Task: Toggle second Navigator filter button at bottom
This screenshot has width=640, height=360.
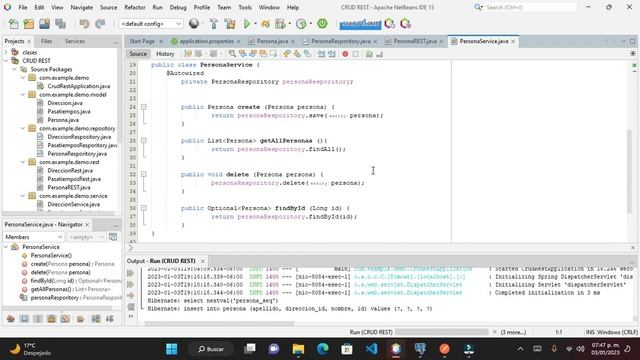Action: pyautogui.click(x=24, y=319)
